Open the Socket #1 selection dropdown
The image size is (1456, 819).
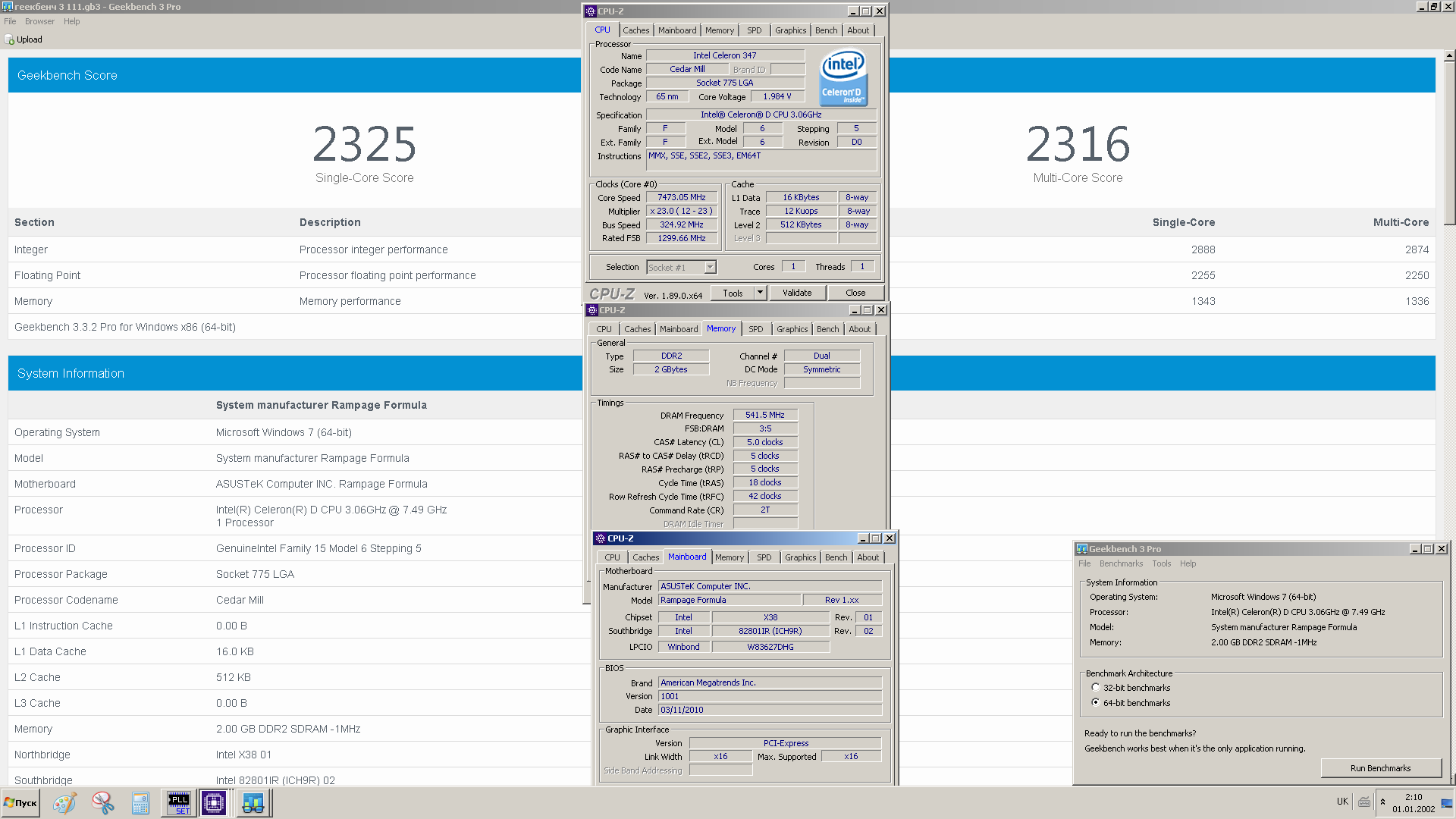coord(681,267)
